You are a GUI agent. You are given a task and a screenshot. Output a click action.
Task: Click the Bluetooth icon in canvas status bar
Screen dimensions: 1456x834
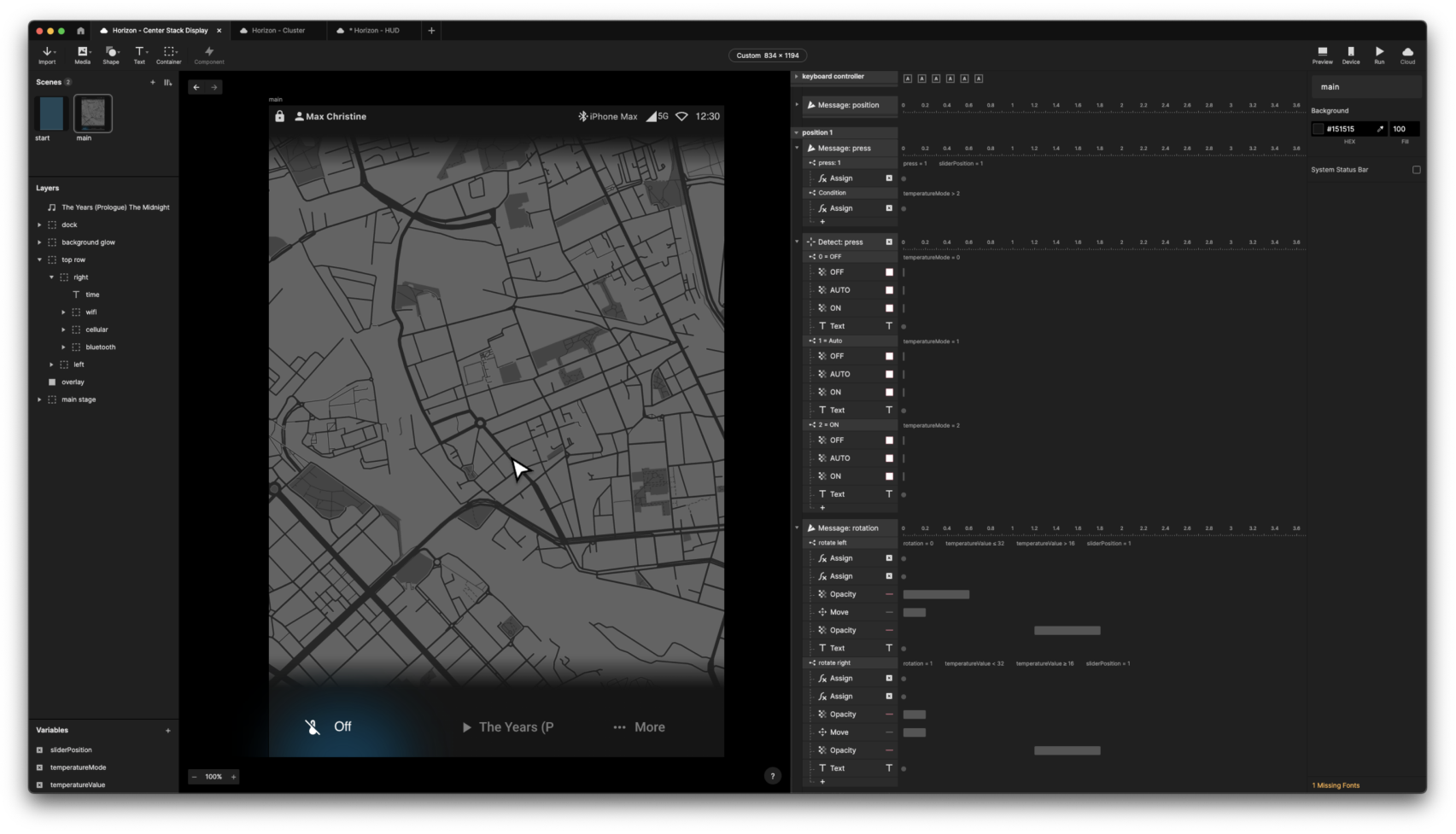583,116
